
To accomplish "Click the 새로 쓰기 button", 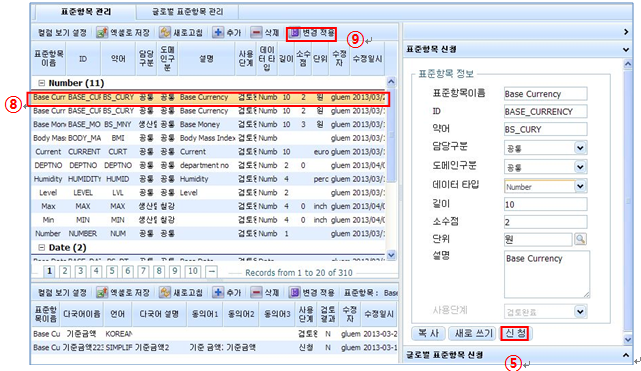I will coord(473,333).
